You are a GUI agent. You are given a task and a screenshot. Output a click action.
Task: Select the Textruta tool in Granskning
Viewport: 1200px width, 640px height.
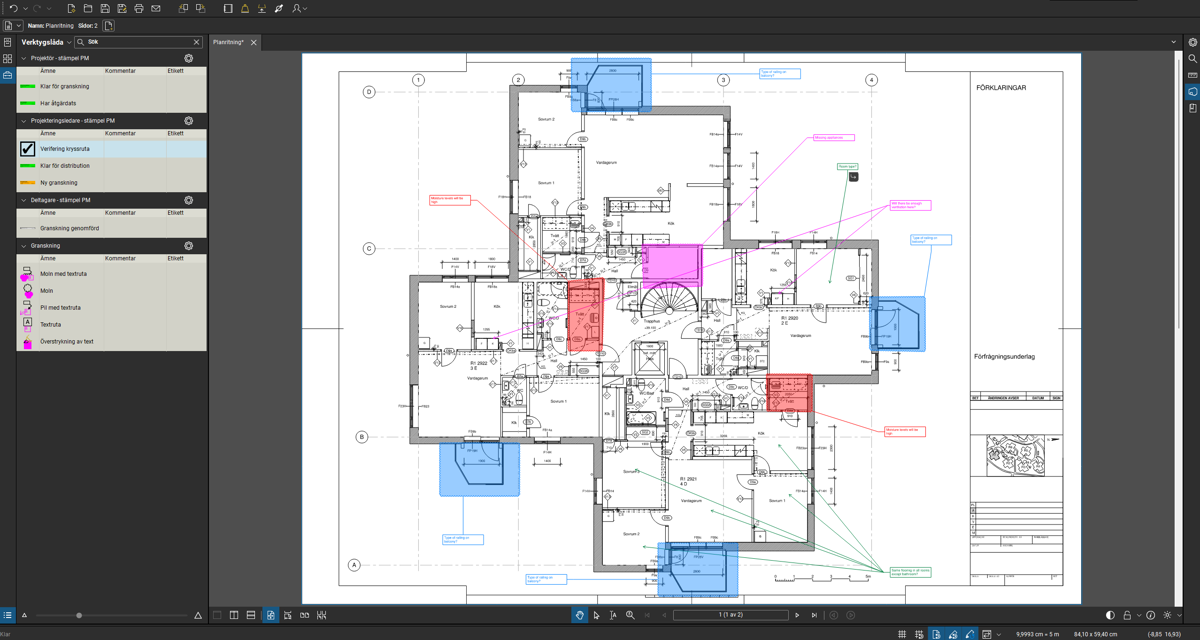click(111, 324)
